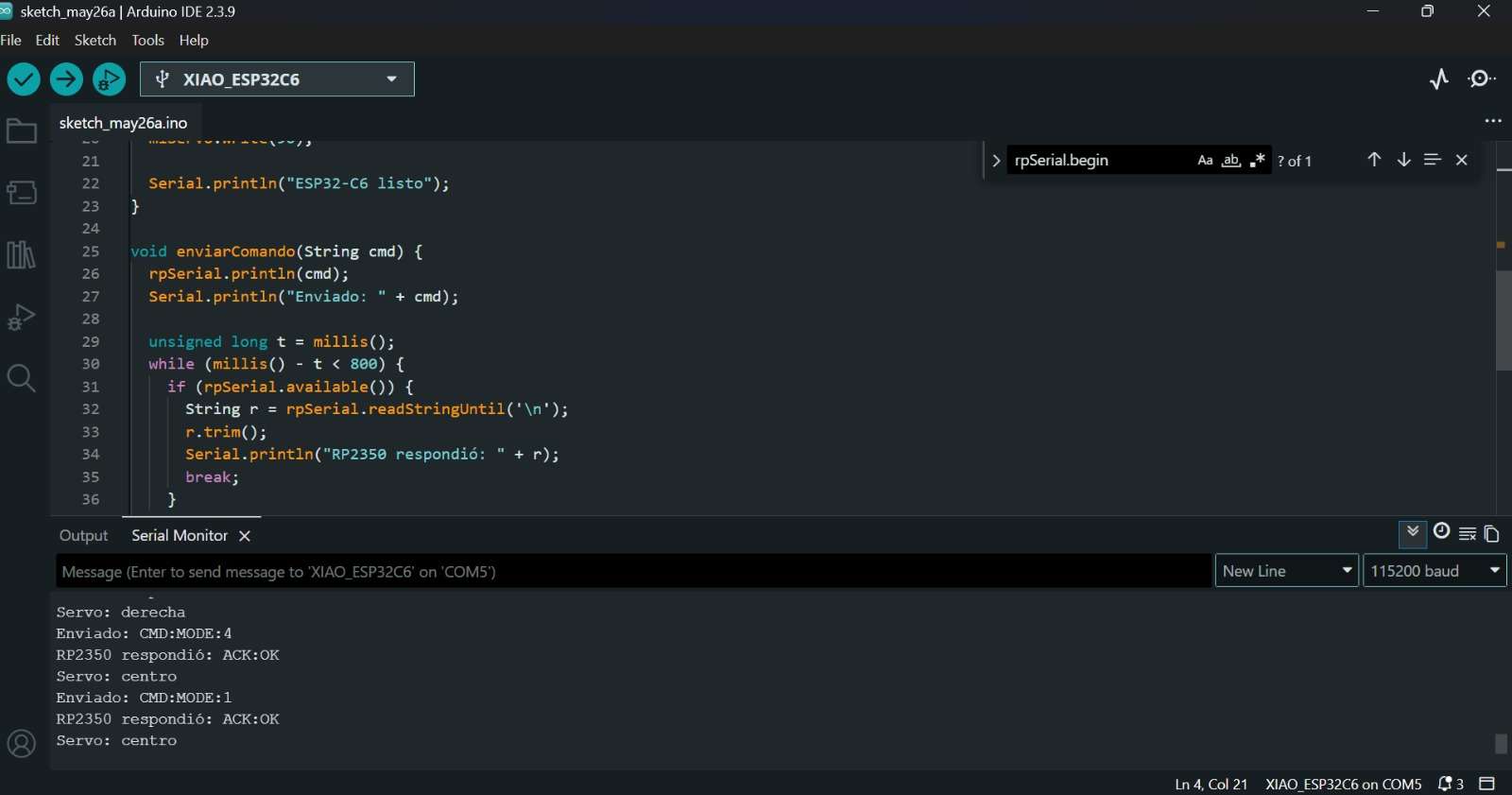Click the 800 timeout value in while loop
This screenshot has height=795, width=1512.
[364, 364]
